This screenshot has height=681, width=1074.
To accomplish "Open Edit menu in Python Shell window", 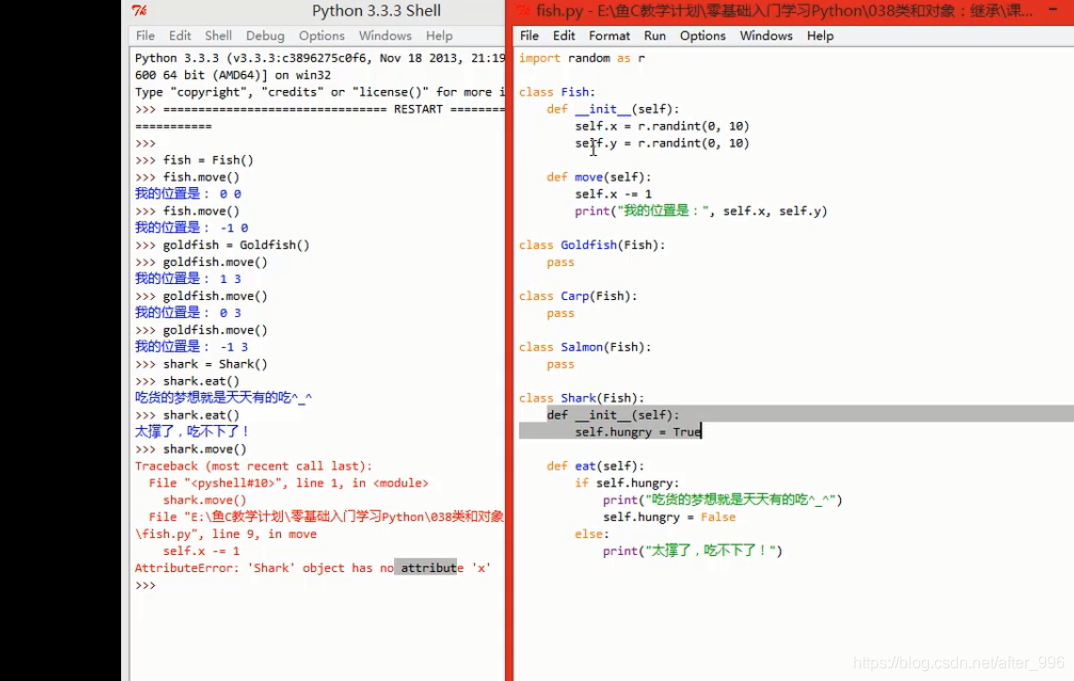I will click(180, 36).
